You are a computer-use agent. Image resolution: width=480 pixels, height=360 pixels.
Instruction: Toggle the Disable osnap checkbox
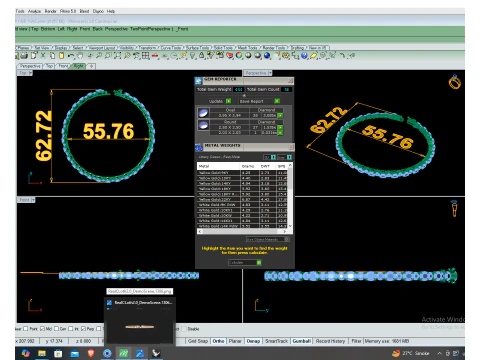coord(184,329)
